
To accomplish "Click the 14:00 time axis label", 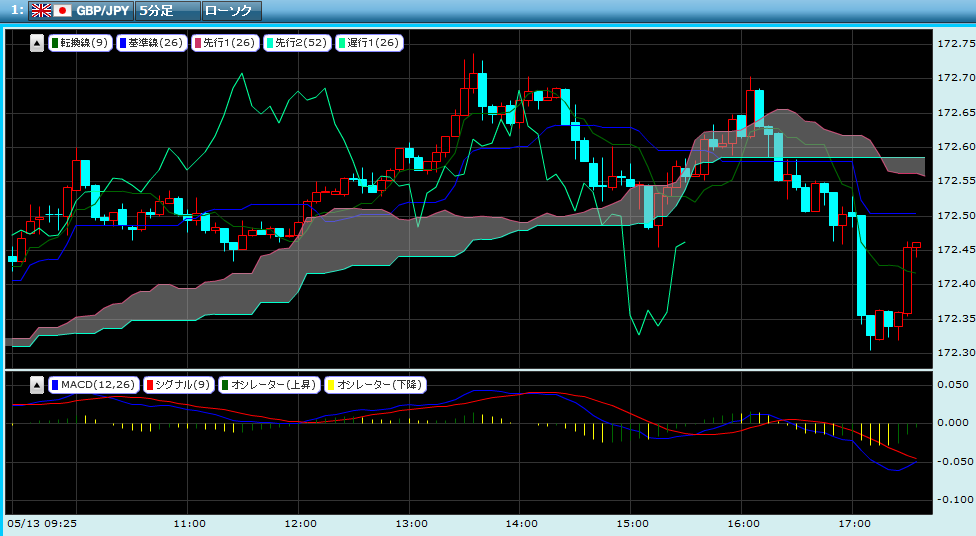I will pos(522,524).
